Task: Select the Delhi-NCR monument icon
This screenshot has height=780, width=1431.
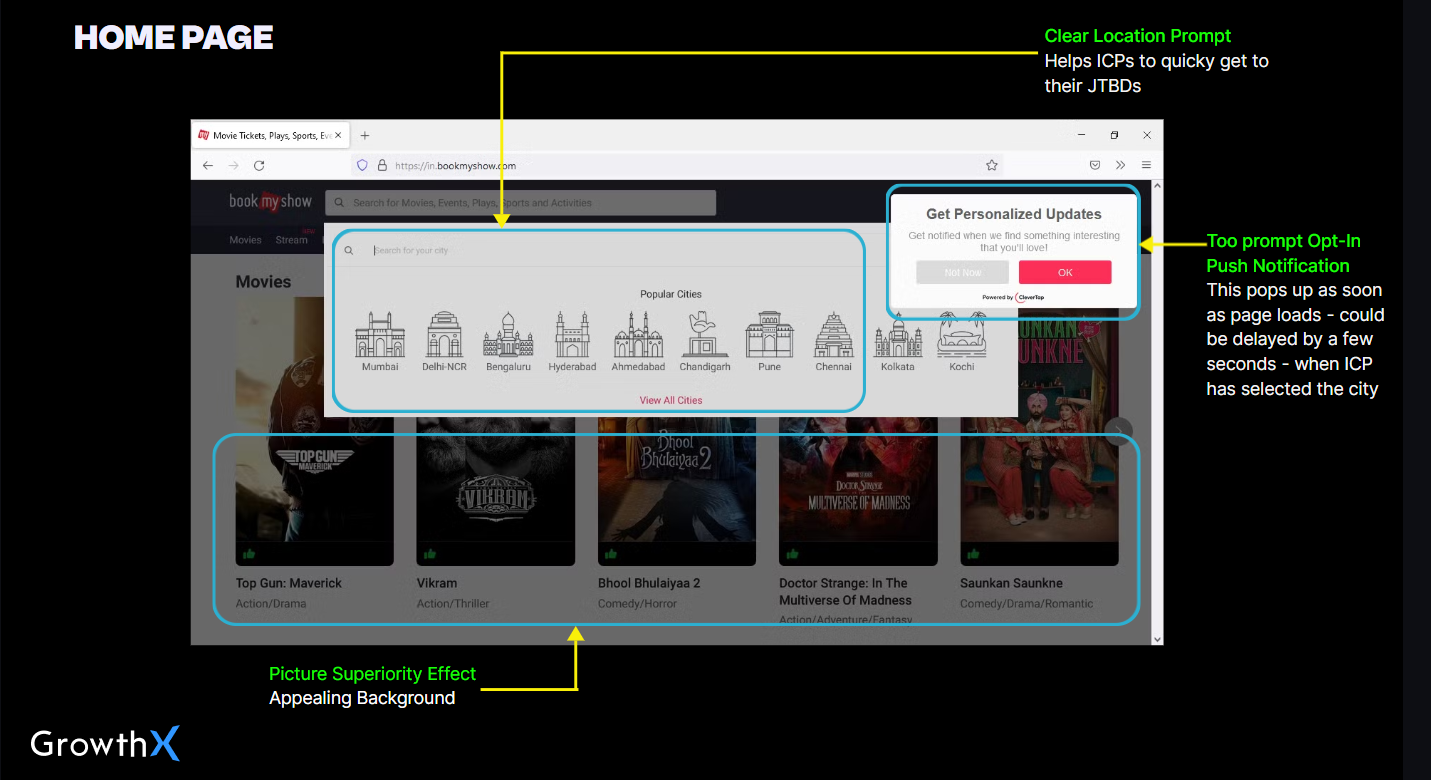Action: tap(445, 334)
